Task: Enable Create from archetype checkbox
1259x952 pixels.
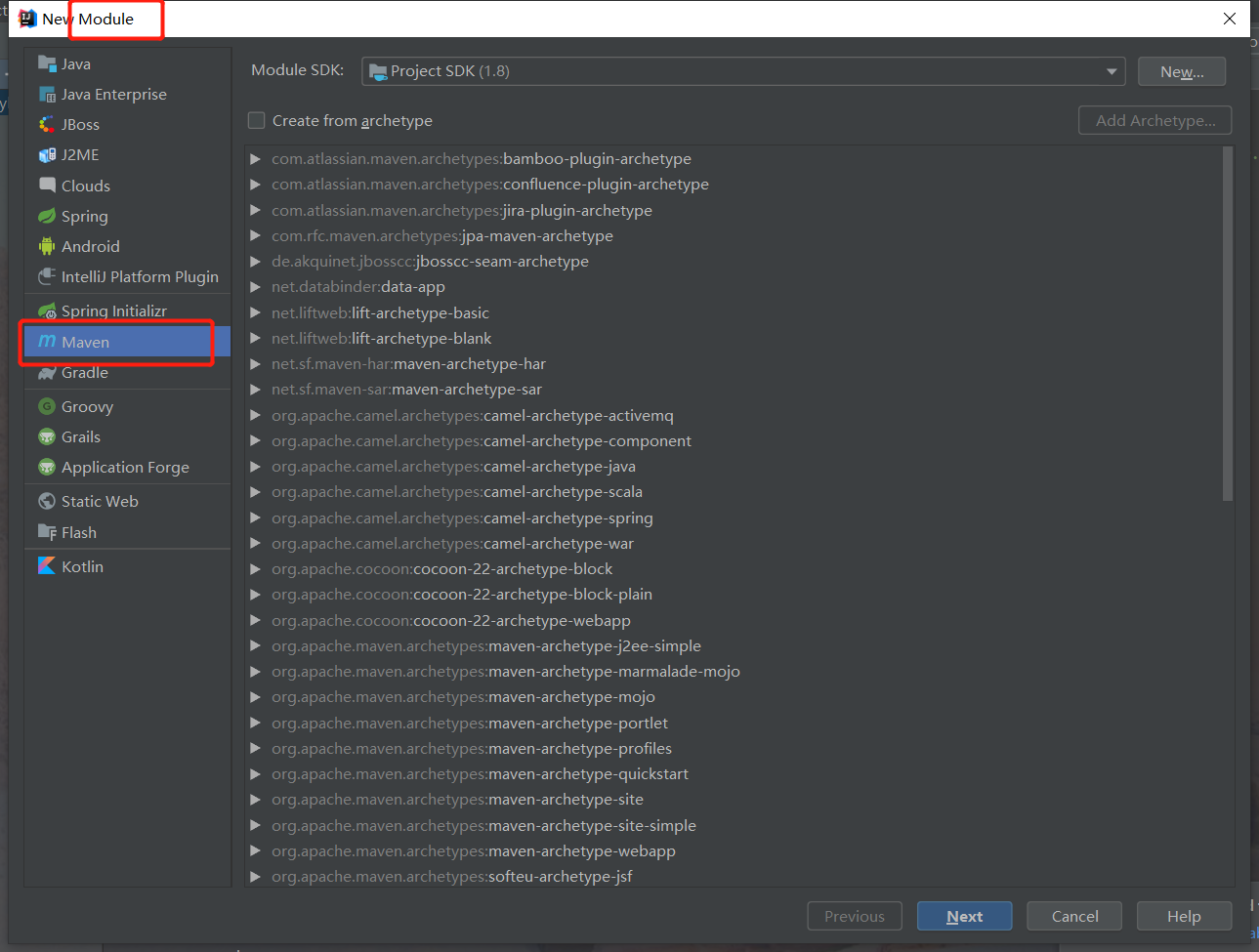Action: point(257,120)
